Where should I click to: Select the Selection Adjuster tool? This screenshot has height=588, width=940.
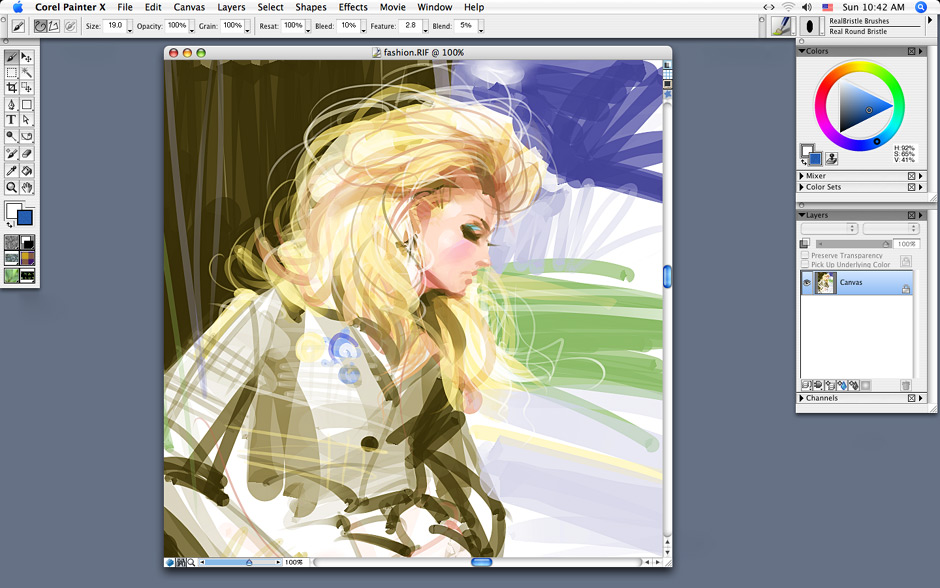27,88
